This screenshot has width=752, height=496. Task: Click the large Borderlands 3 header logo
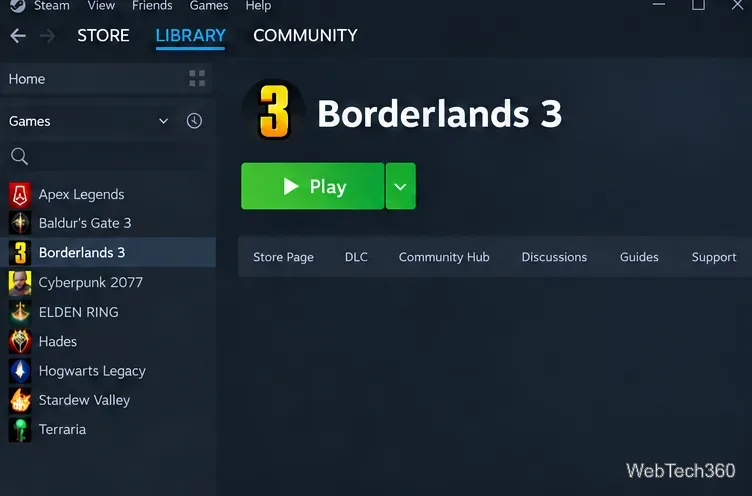click(274, 111)
